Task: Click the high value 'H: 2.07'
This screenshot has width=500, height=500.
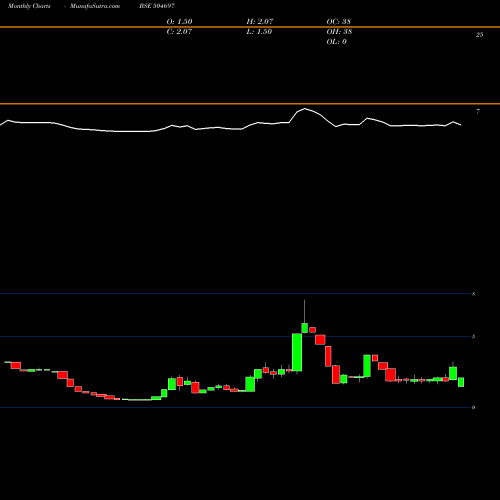Action: [260, 21]
